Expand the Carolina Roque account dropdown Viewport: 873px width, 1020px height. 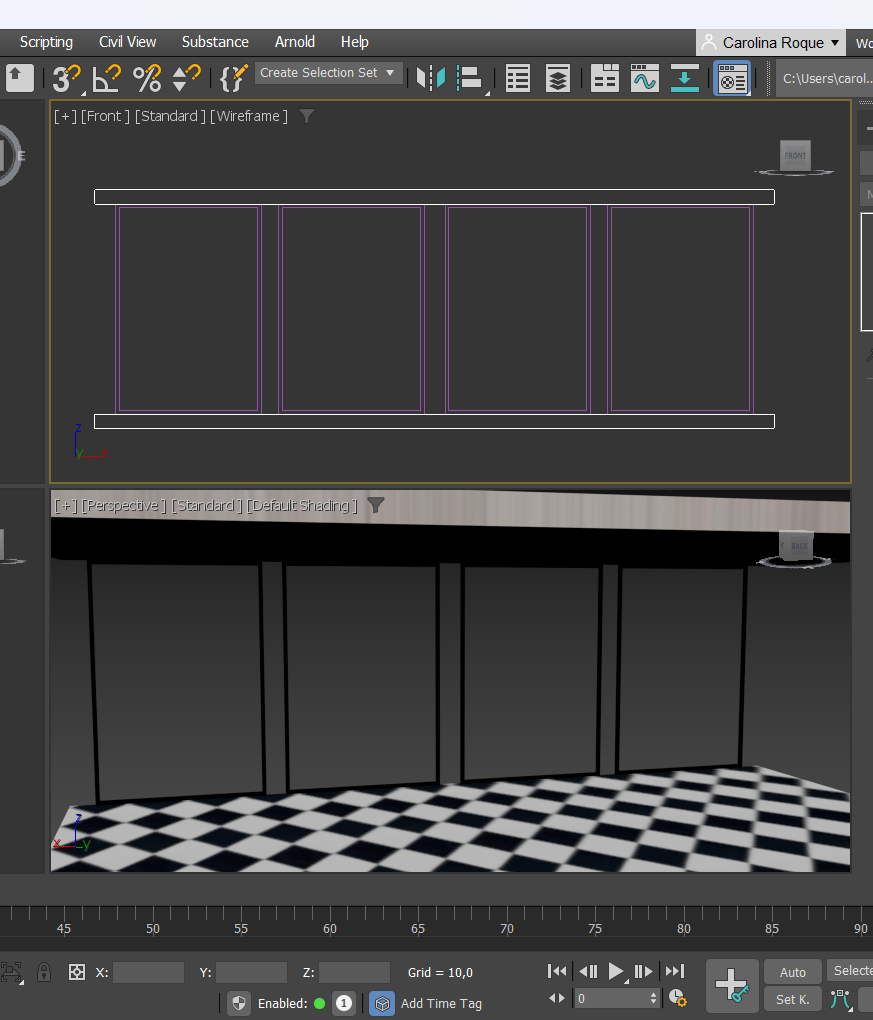point(770,42)
